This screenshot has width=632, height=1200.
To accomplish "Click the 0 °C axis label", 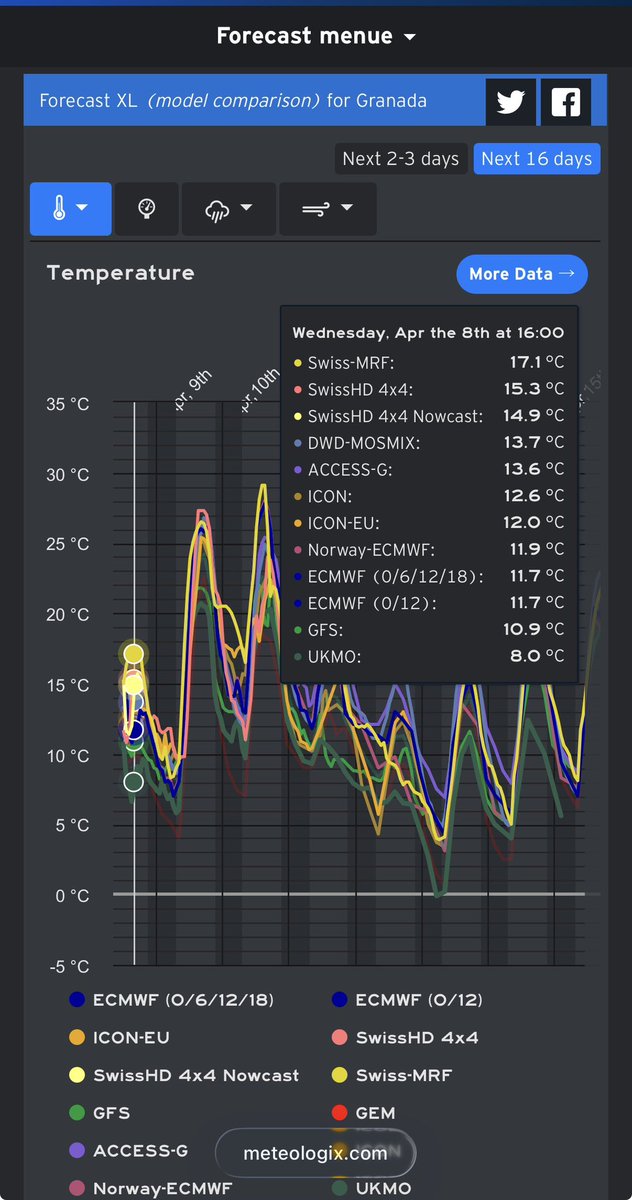I will pyautogui.click(x=73, y=896).
